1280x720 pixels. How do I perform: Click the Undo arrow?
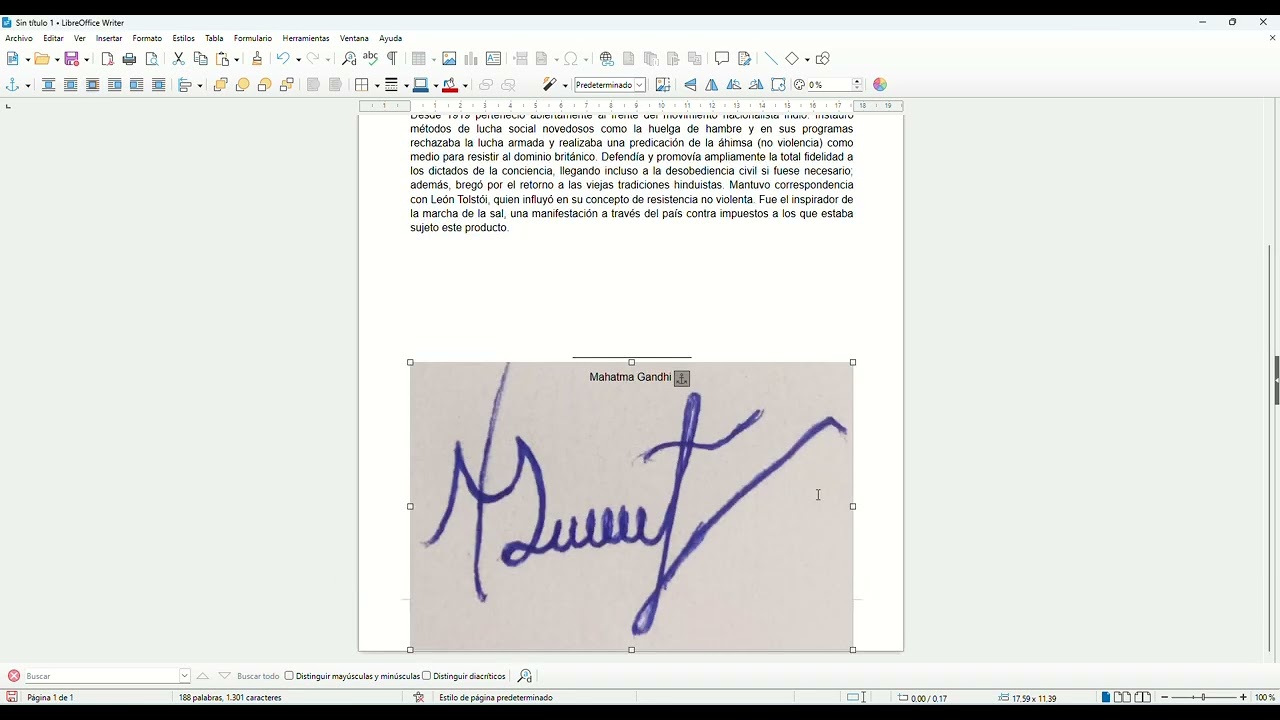click(284, 59)
